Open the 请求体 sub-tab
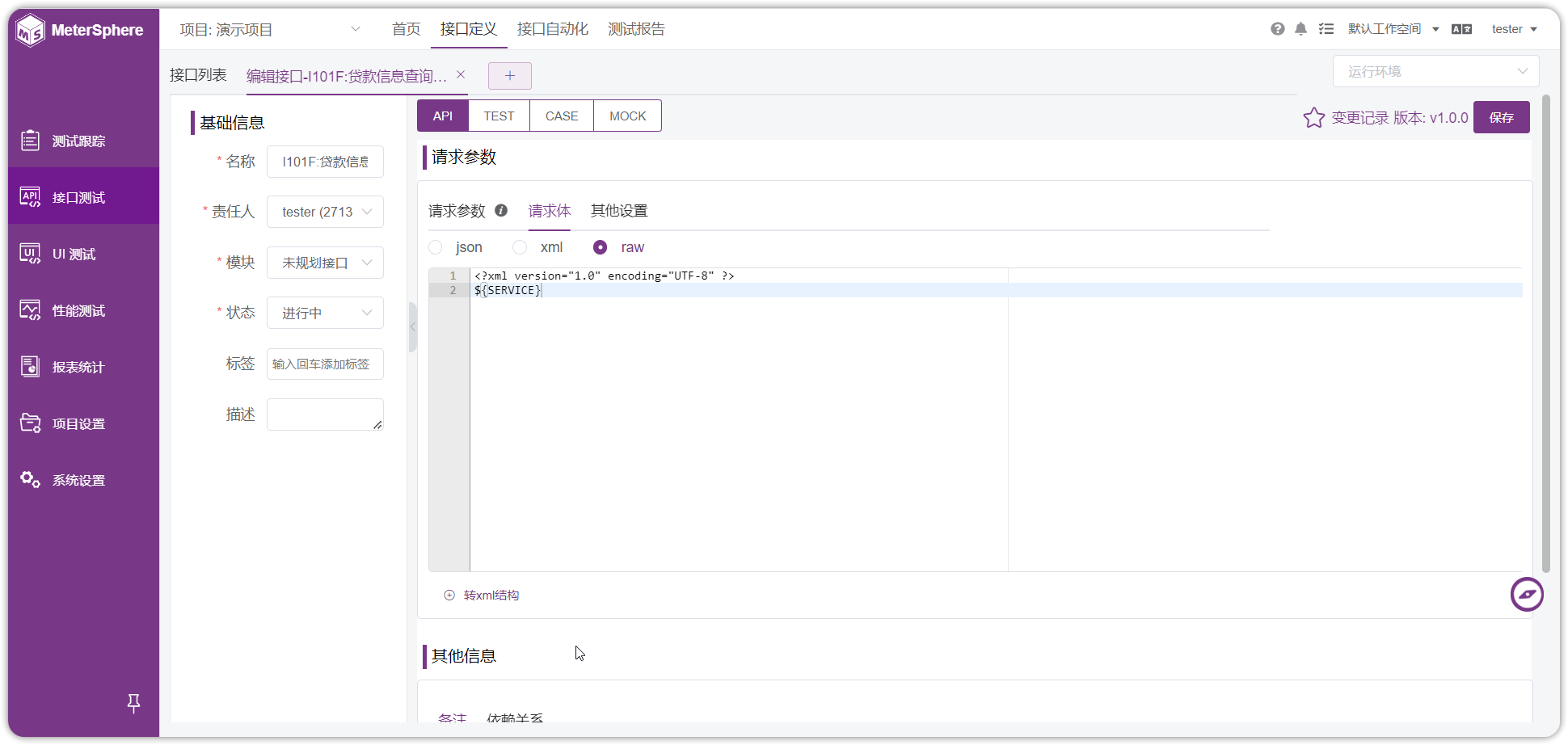This screenshot has height=745, width=1568. (x=550, y=211)
